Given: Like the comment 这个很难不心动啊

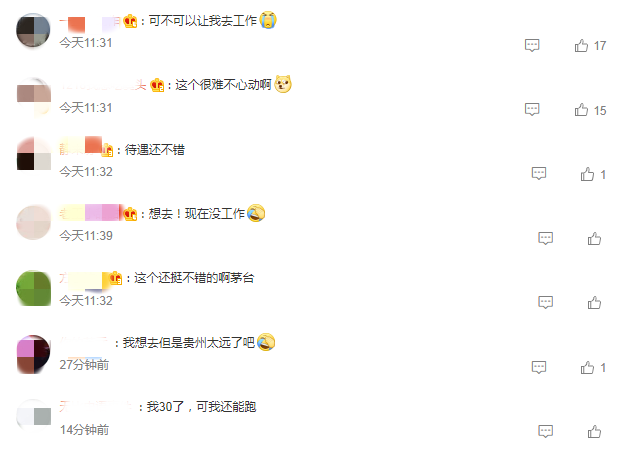Looking at the screenshot, I should [581, 110].
